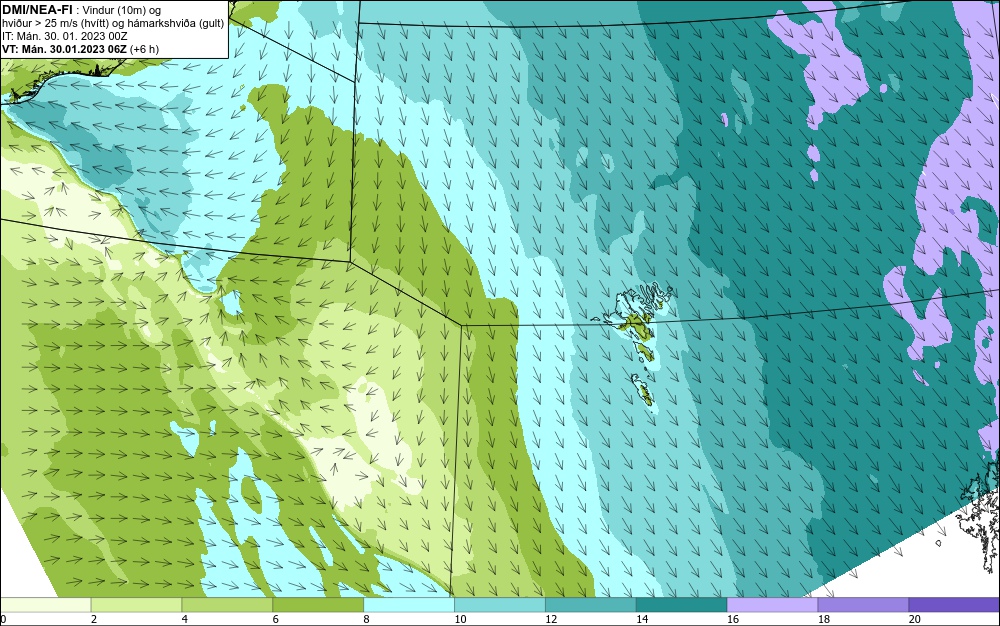The width and height of the screenshot is (1000, 626).
Task: Click the legend scale value "18"
Action: coord(823,619)
